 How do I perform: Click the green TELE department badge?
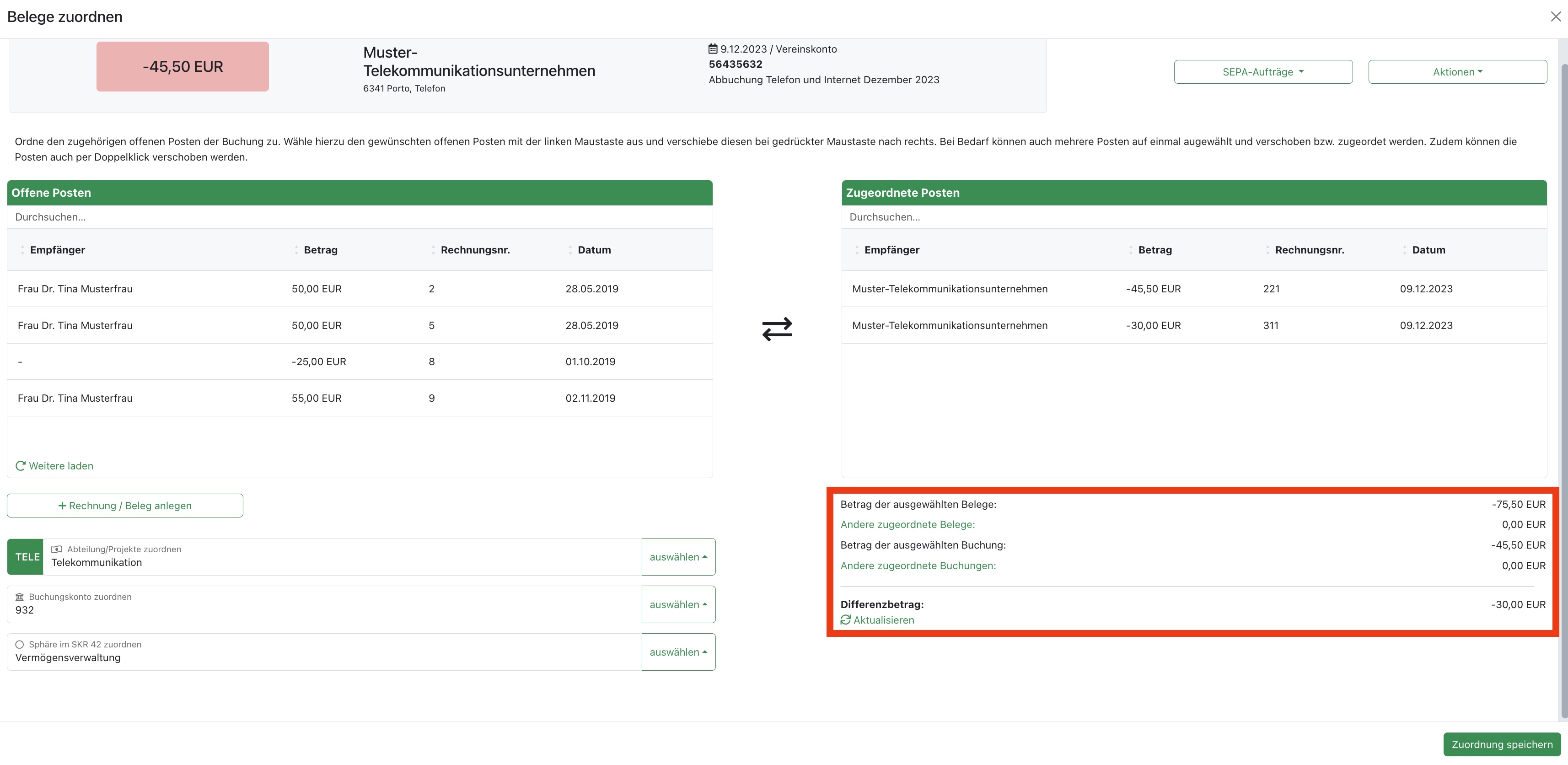[27, 557]
